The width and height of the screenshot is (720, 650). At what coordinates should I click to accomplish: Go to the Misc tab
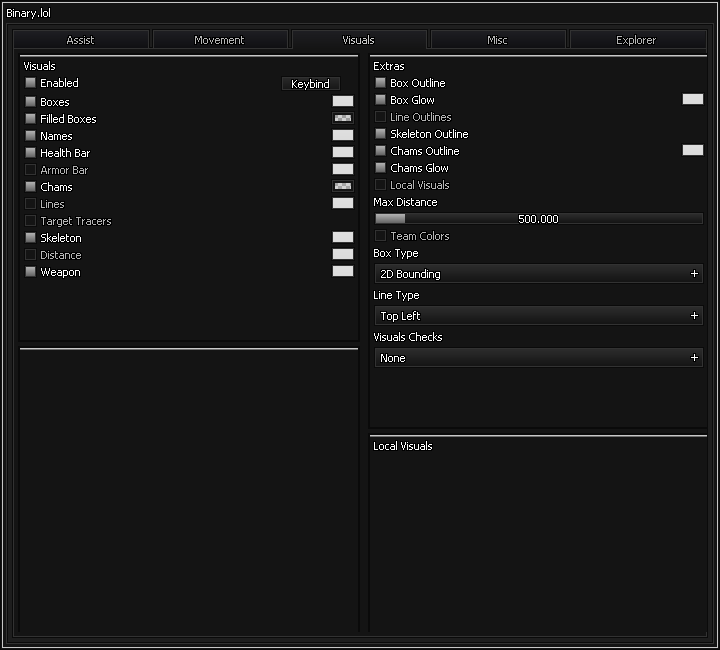coord(497,40)
